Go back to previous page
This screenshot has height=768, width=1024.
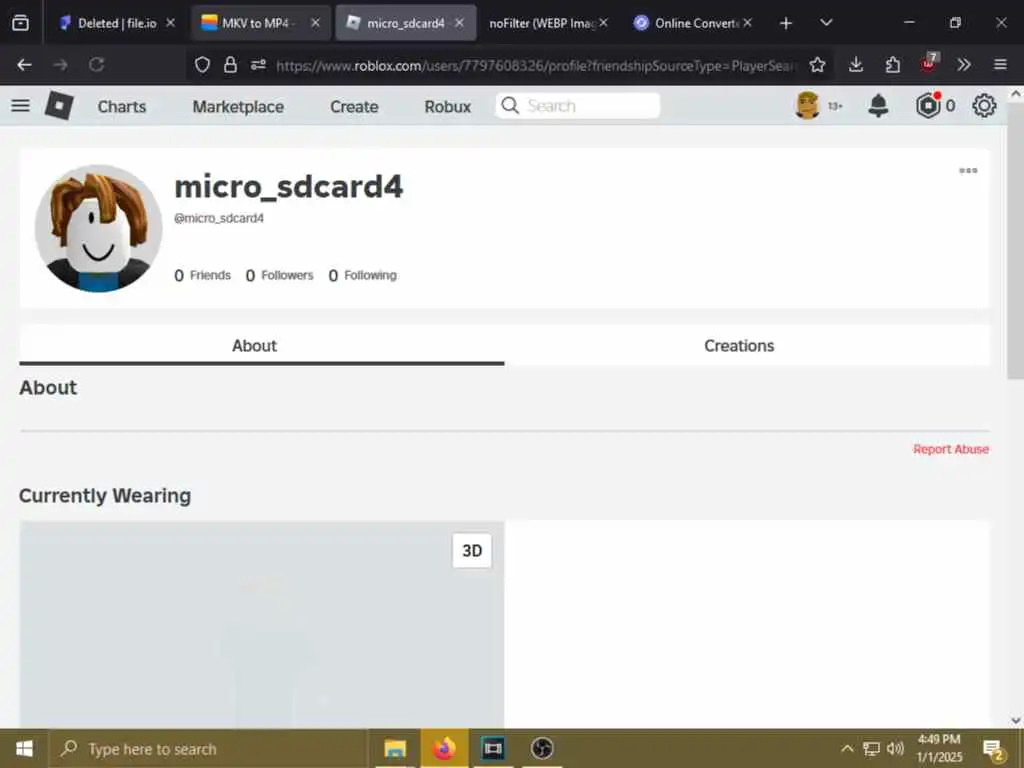coord(24,65)
